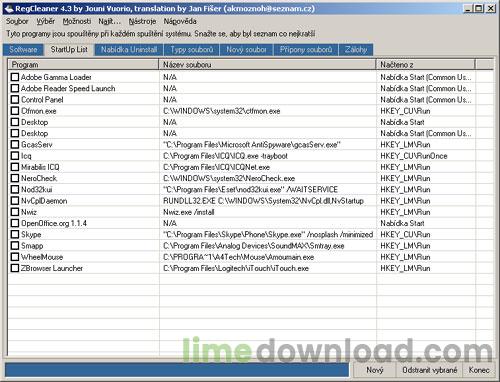The height and width of the screenshot is (382, 500).
Task: Toggle the Skype checkbox
Action: [x=15, y=234]
